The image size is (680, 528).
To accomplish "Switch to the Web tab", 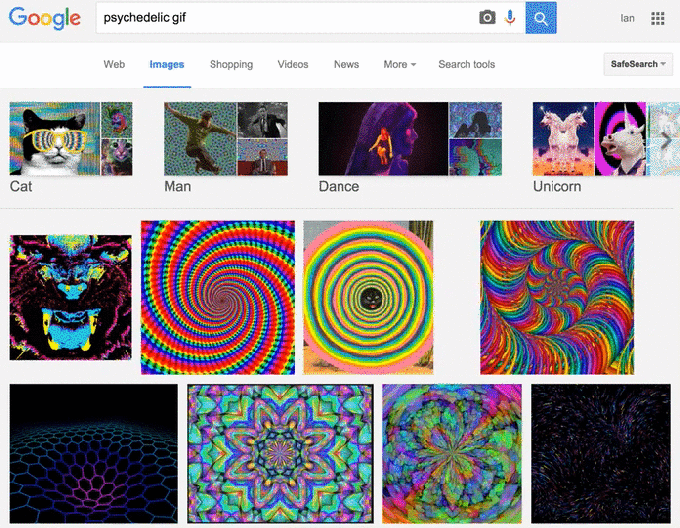I will coord(114,65).
